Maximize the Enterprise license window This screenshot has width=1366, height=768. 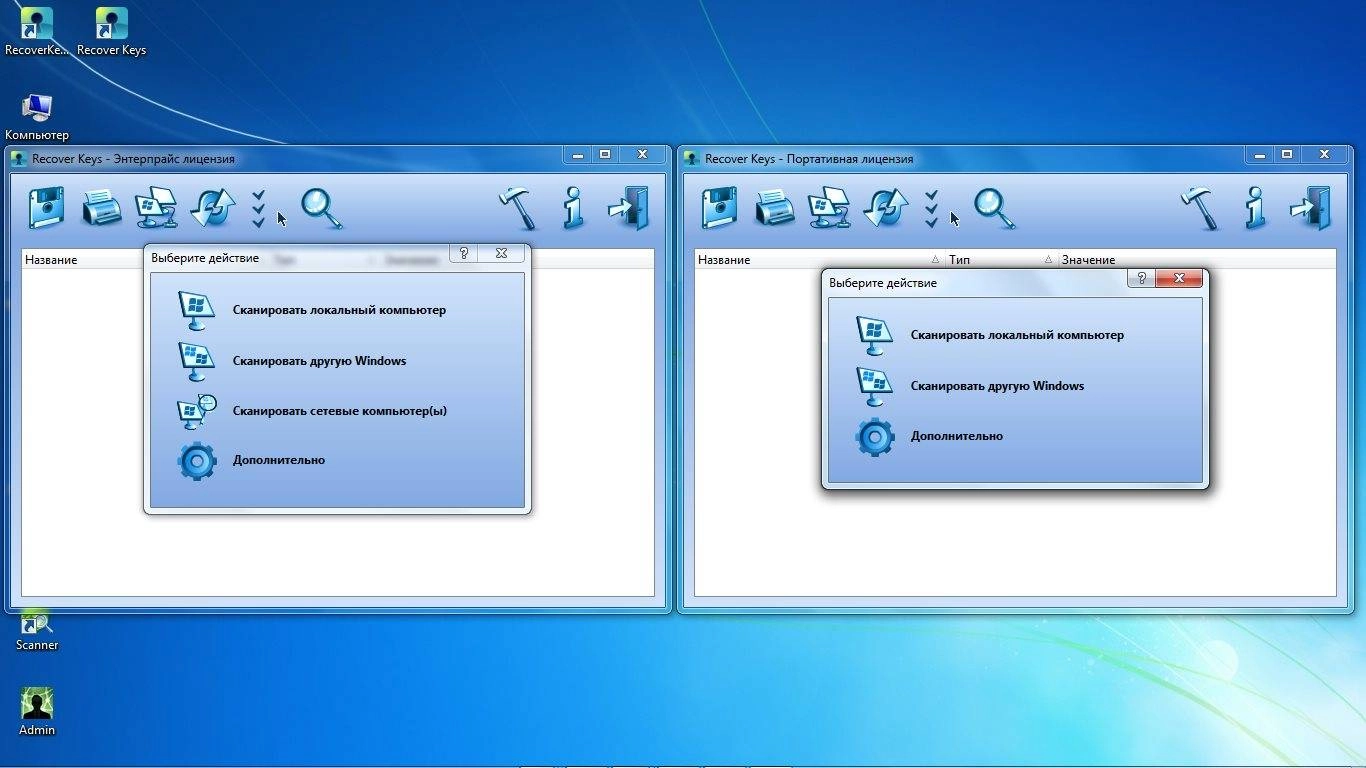coord(605,155)
